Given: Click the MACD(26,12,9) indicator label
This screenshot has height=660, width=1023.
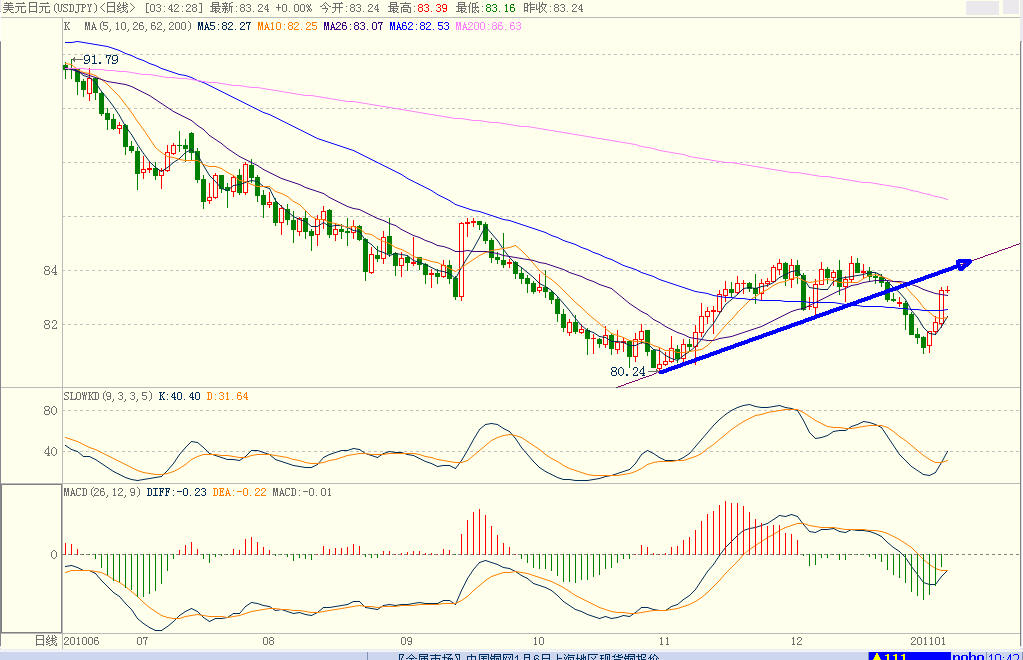Looking at the screenshot, I should [x=102, y=492].
